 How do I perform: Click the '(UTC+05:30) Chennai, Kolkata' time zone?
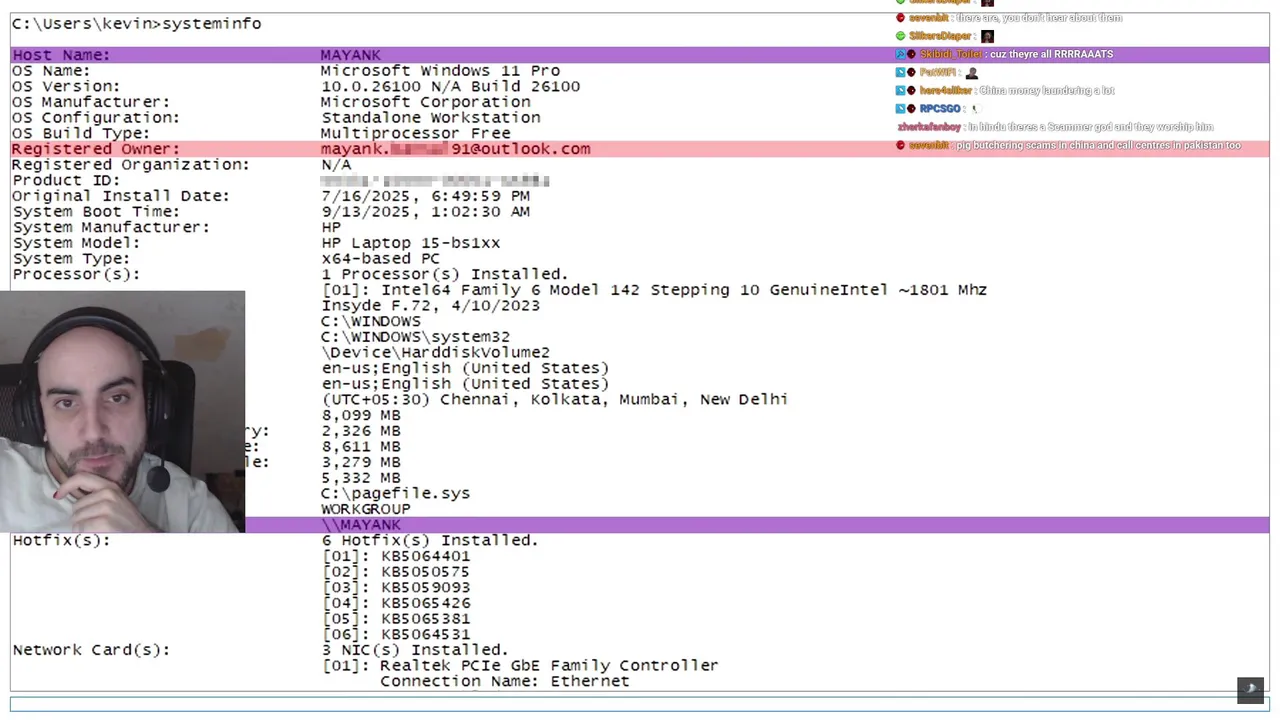point(554,399)
